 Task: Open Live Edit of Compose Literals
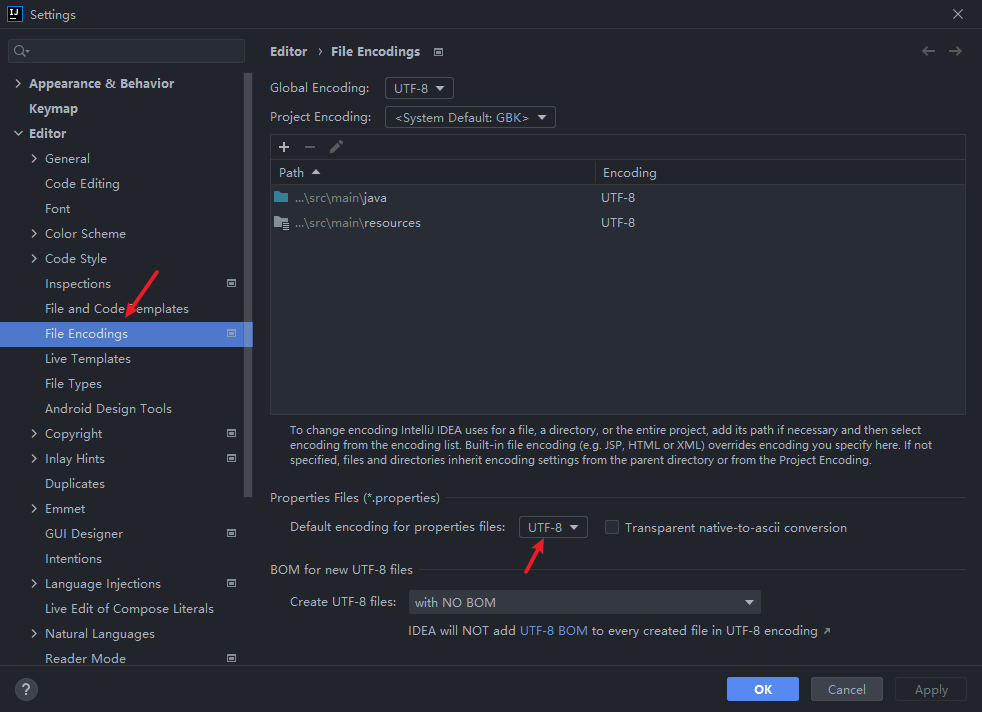[129, 609]
